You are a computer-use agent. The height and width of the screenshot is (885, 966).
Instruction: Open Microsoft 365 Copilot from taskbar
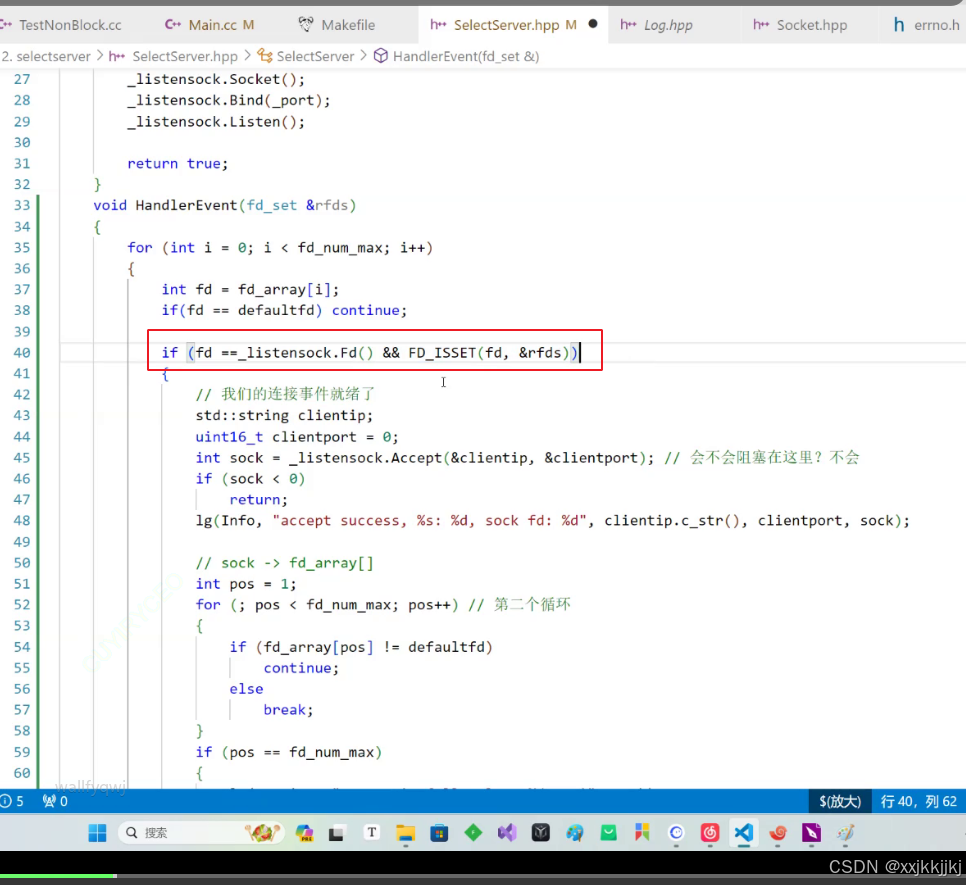304,833
